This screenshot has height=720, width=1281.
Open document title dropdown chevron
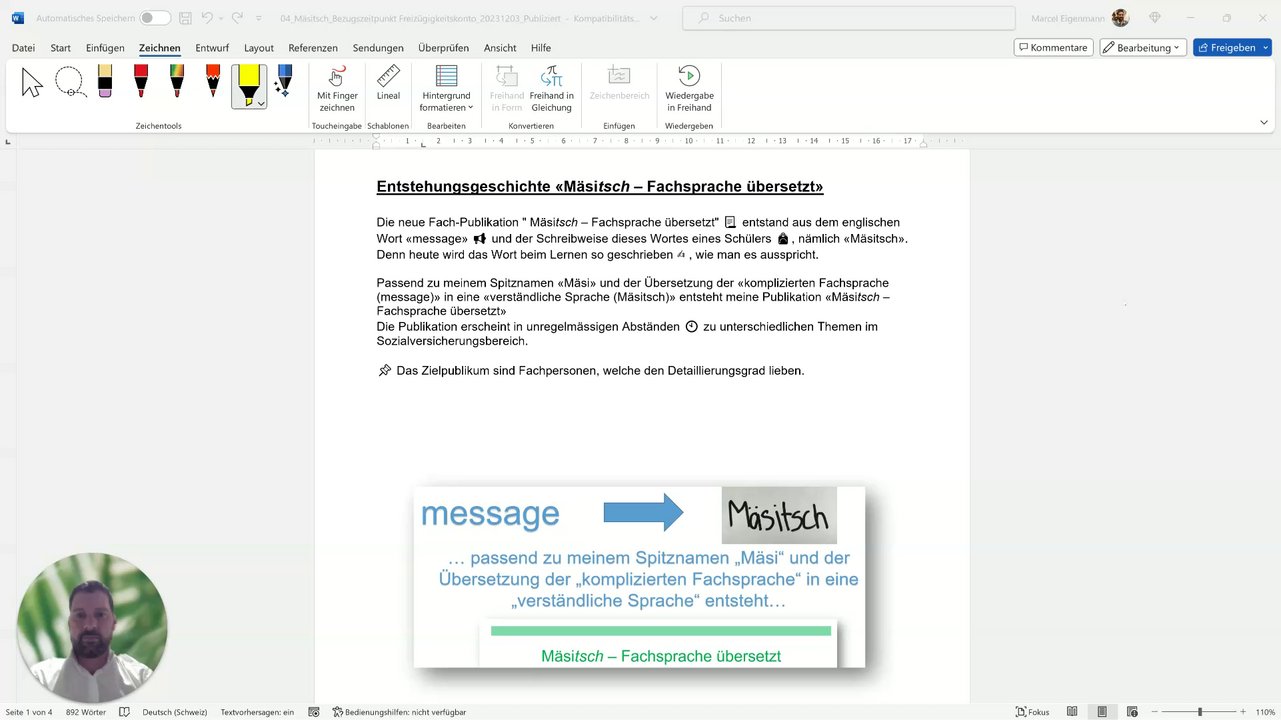[654, 18]
